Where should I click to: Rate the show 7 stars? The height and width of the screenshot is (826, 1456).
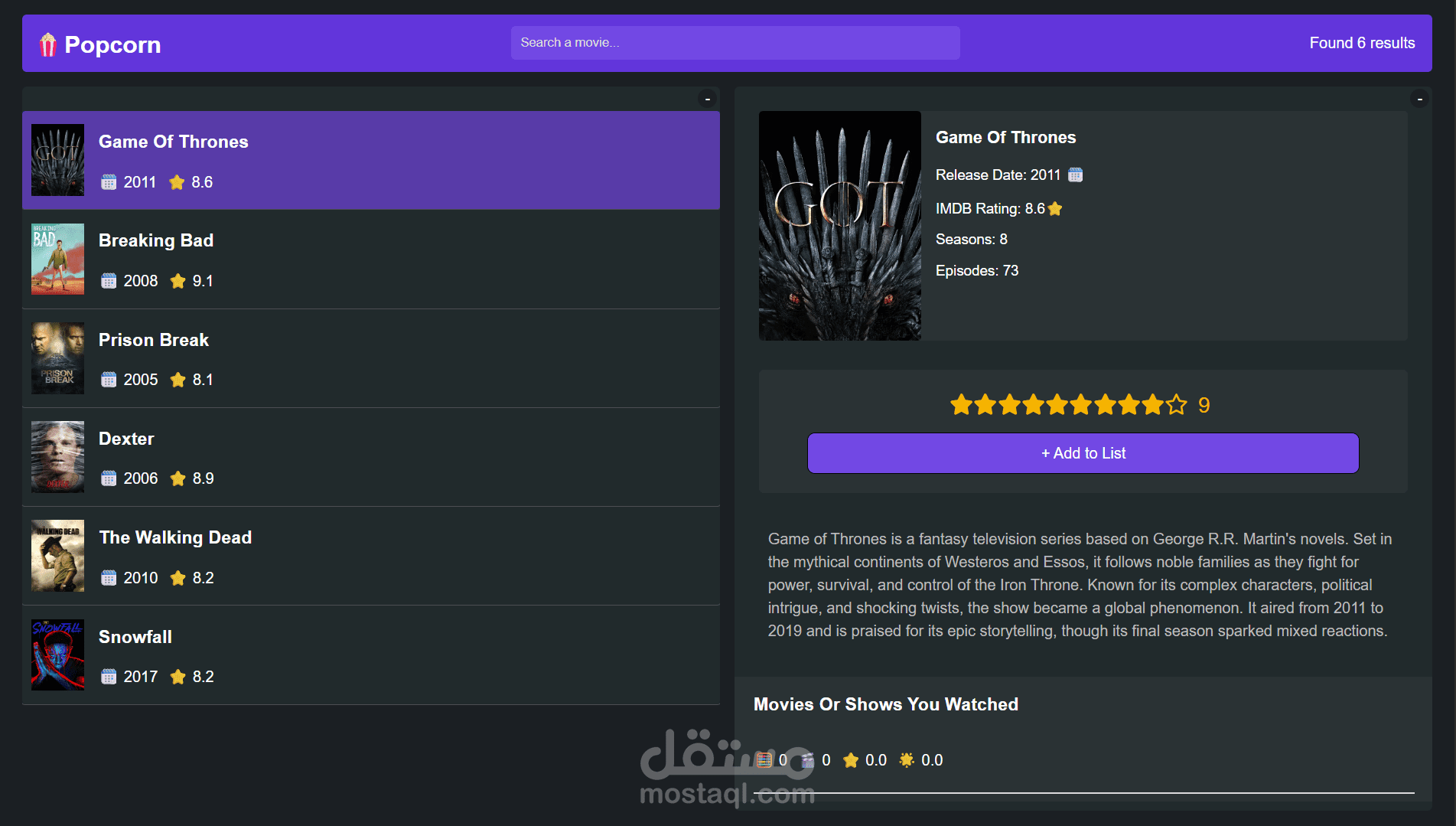(1105, 405)
